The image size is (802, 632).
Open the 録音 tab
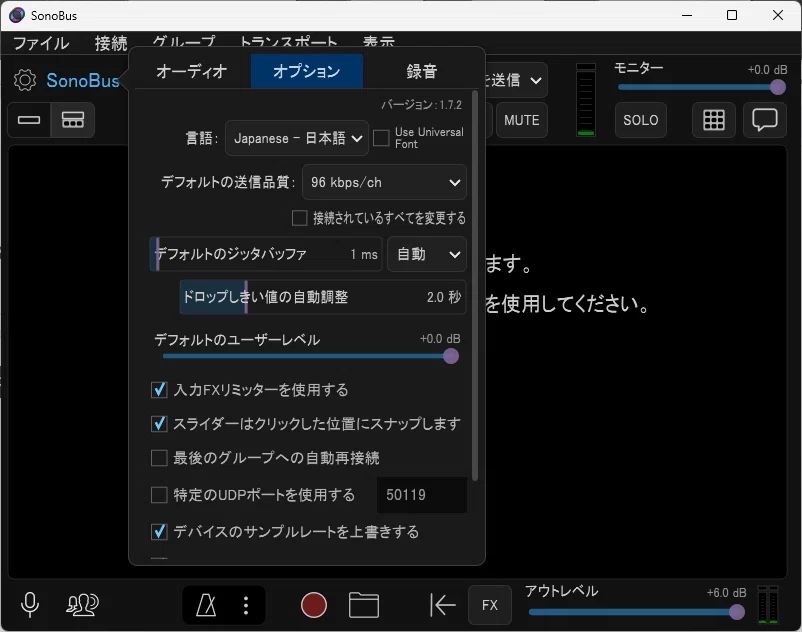[422, 71]
